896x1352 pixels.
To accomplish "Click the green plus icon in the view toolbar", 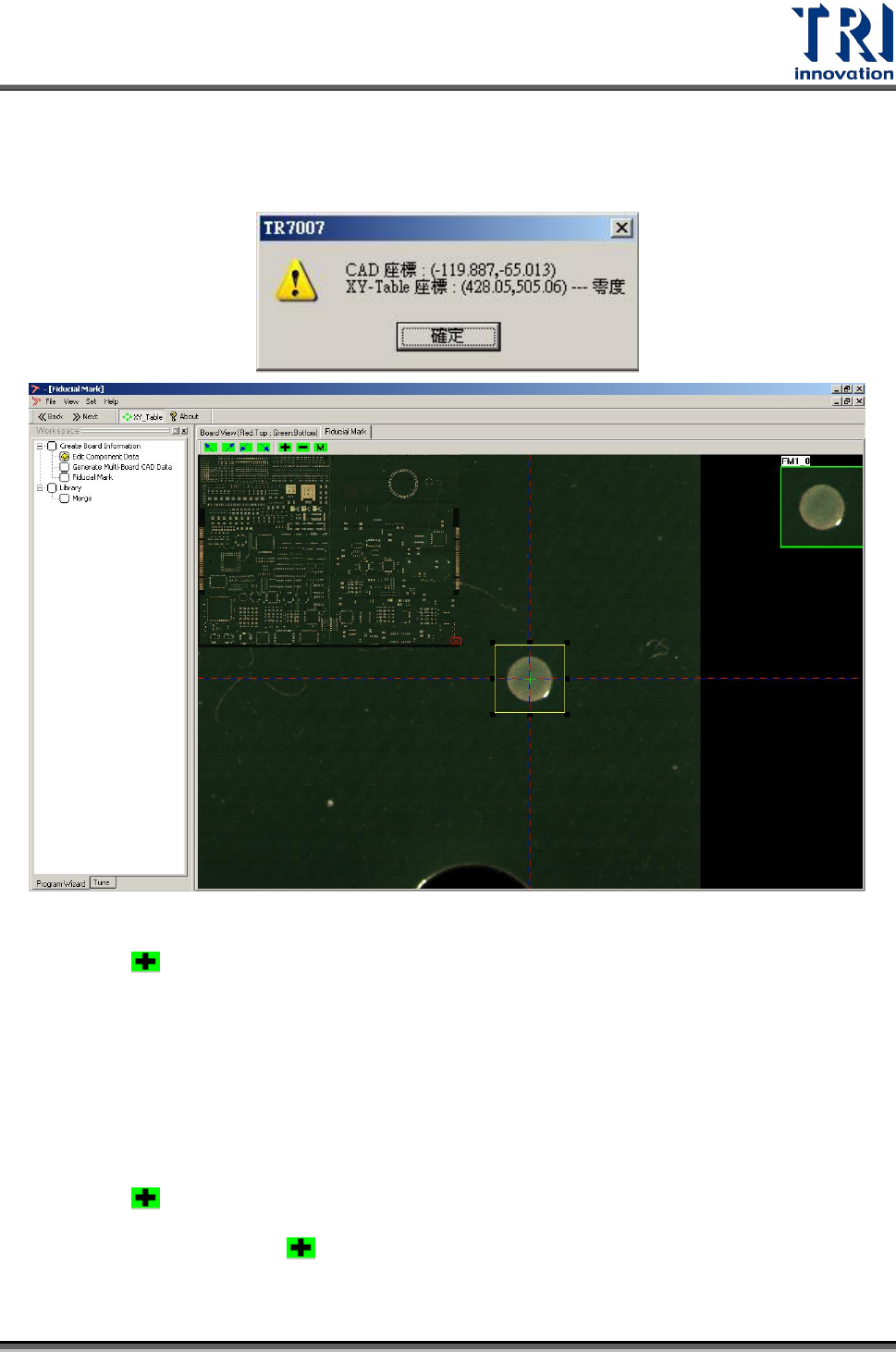I will click(x=285, y=448).
